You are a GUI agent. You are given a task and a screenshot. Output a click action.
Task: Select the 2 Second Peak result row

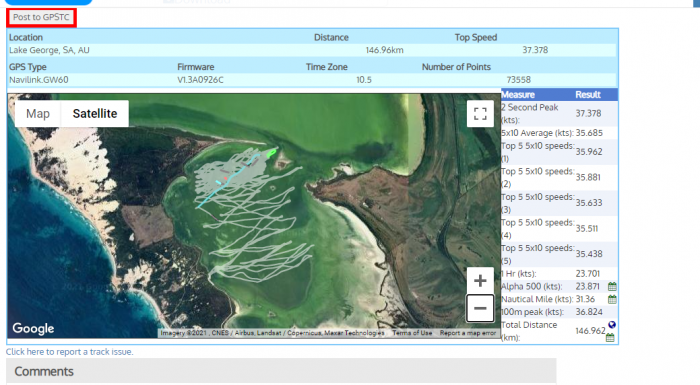[x=559, y=114]
